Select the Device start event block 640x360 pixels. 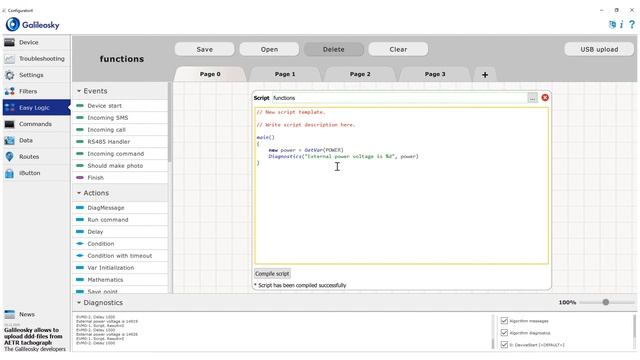coord(120,106)
